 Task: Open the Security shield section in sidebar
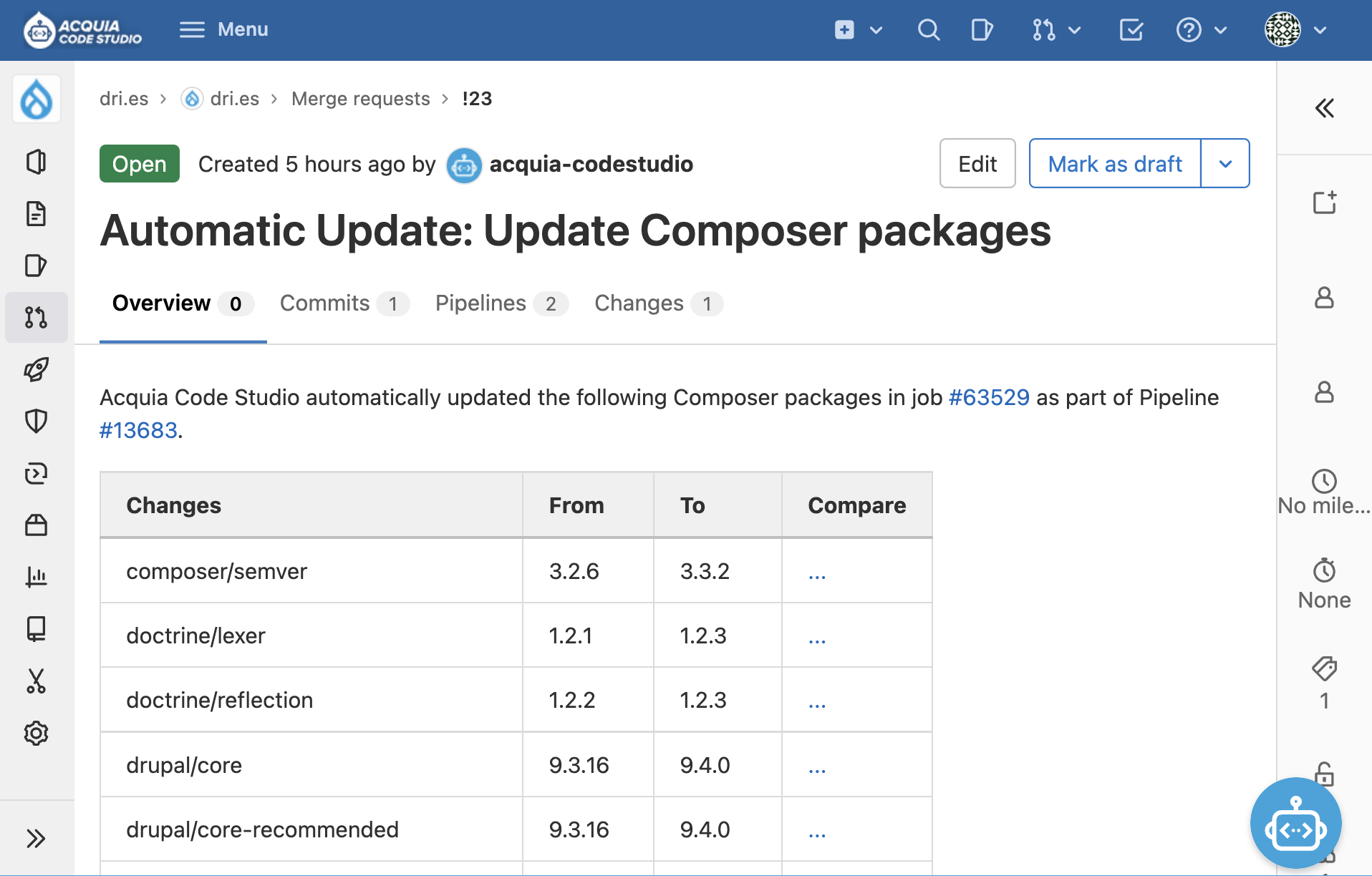(x=36, y=421)
